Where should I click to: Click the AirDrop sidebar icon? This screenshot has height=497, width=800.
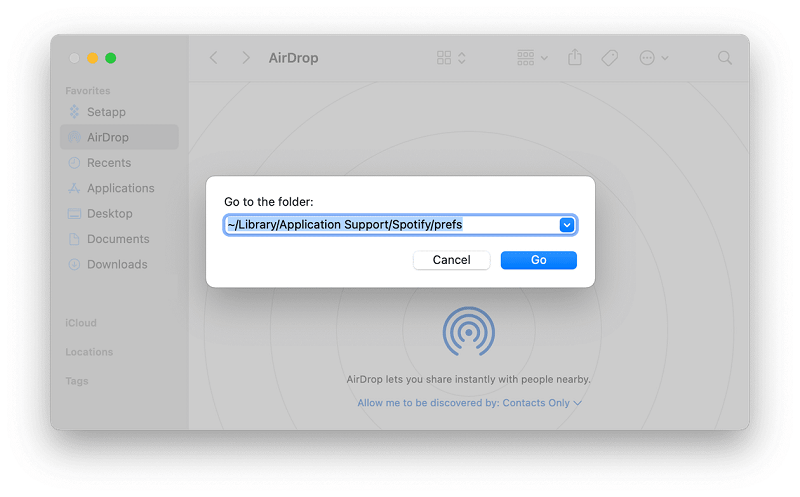tap(74, 137)
